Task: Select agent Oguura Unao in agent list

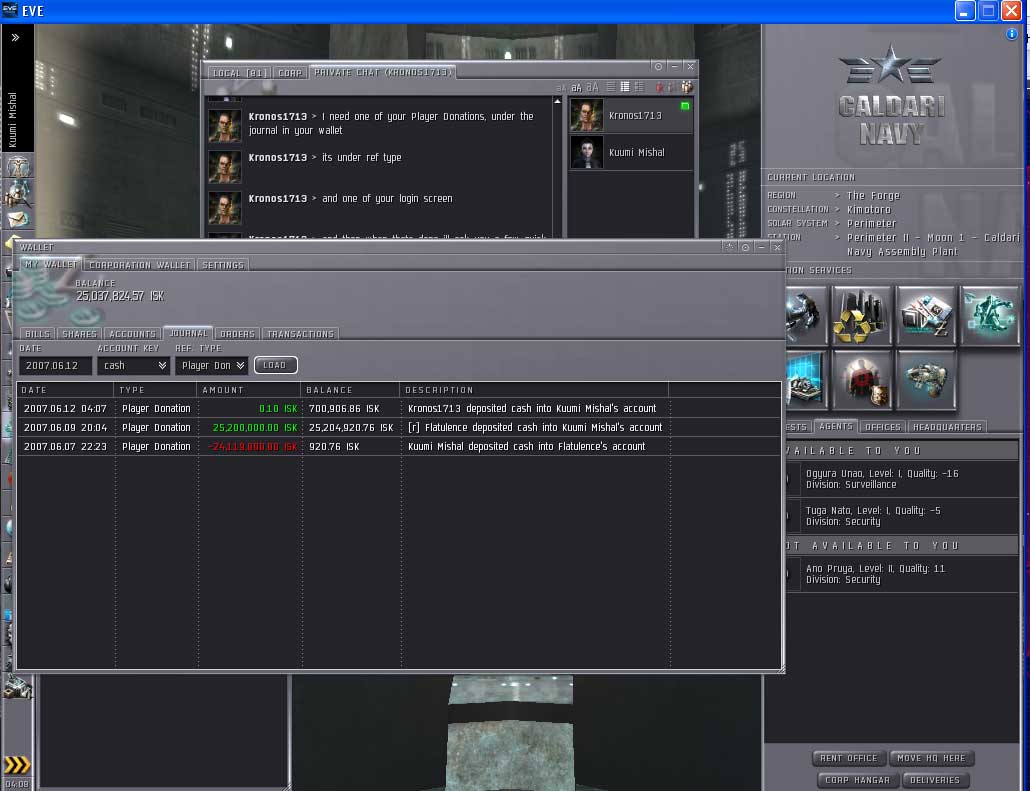Action: pyautogui.click(x=903, y=479)
